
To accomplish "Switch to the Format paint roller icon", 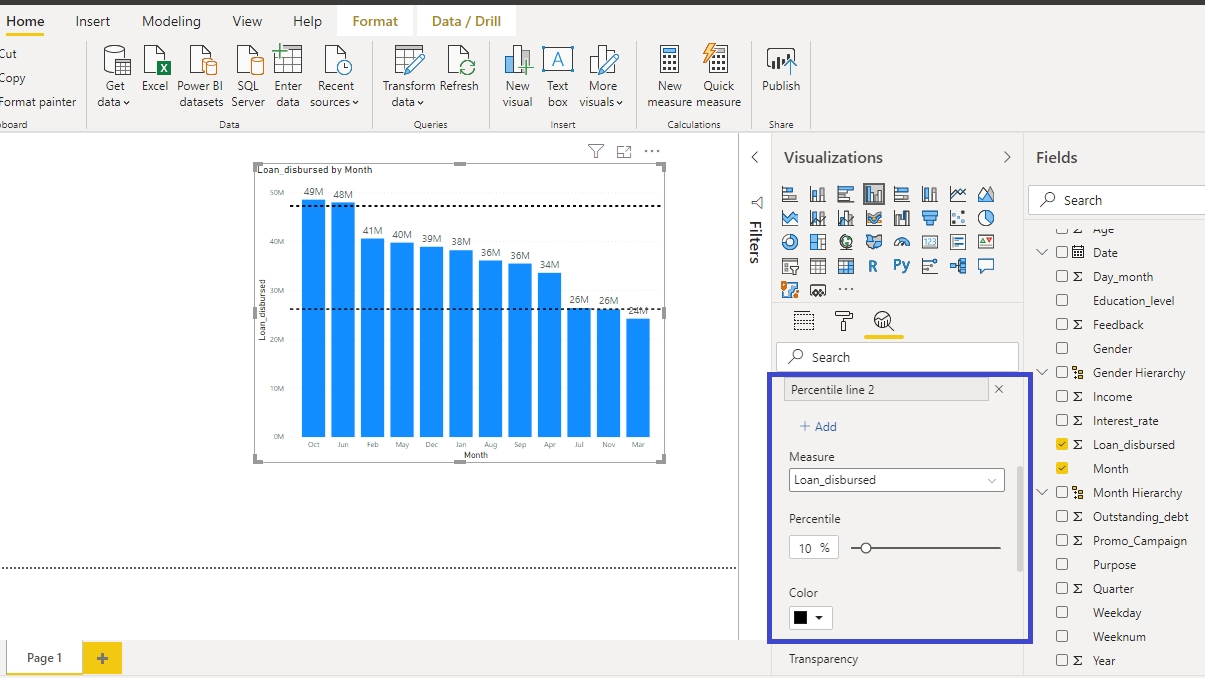I will click(843, 321).
